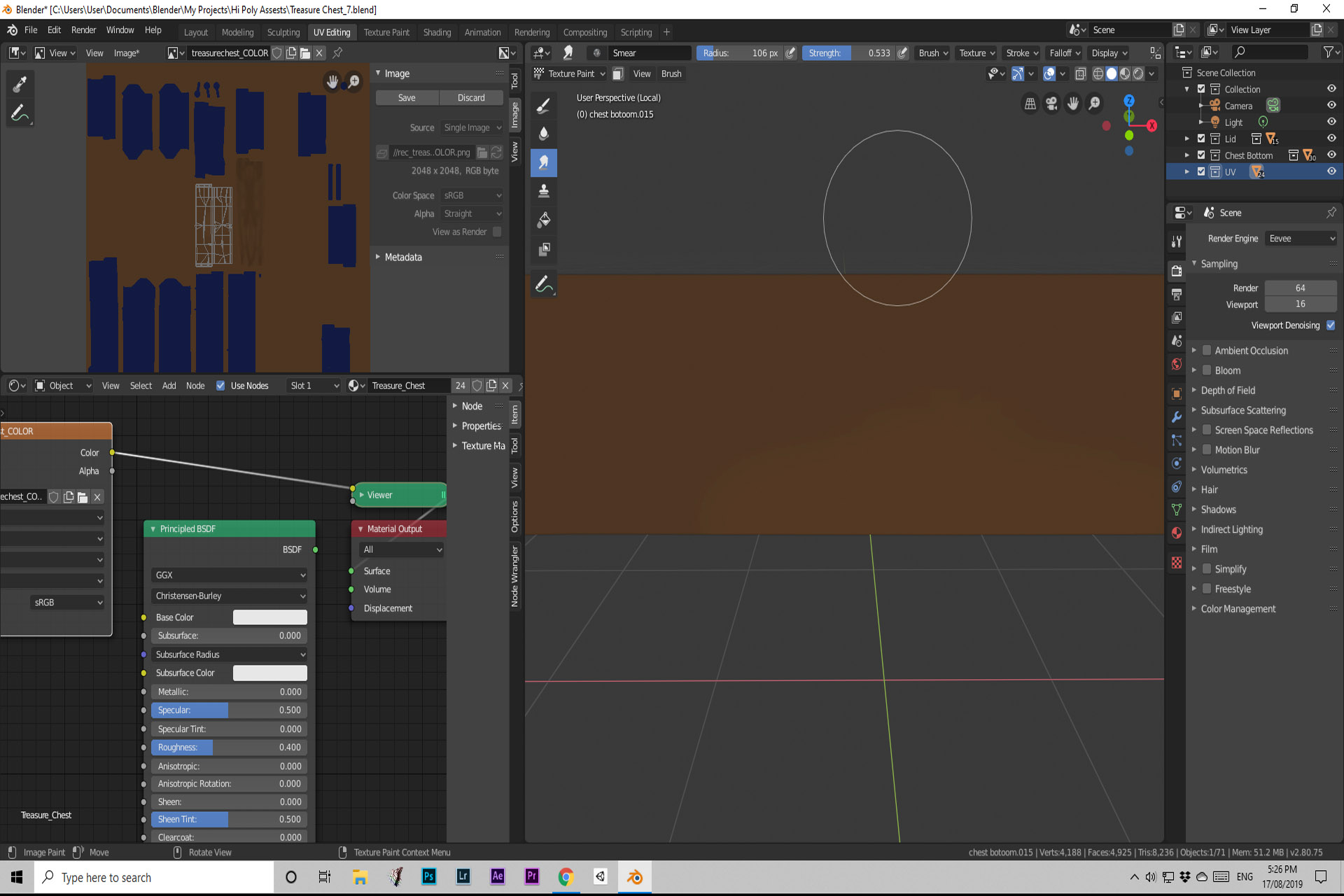Open the Material properties tab
Screen dimensions: 1344x896
point(1177,533)
